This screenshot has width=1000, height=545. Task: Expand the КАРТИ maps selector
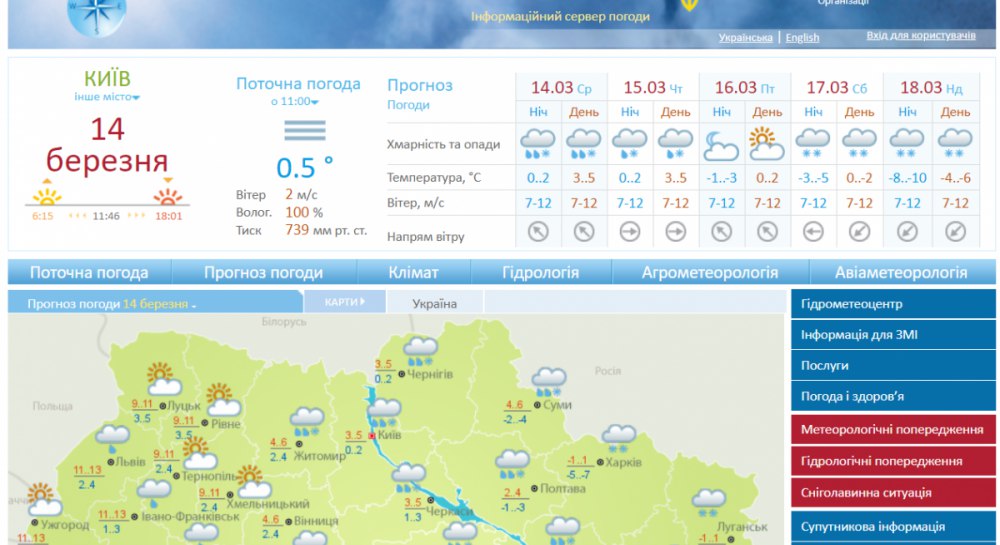click(x=344, y=302)
